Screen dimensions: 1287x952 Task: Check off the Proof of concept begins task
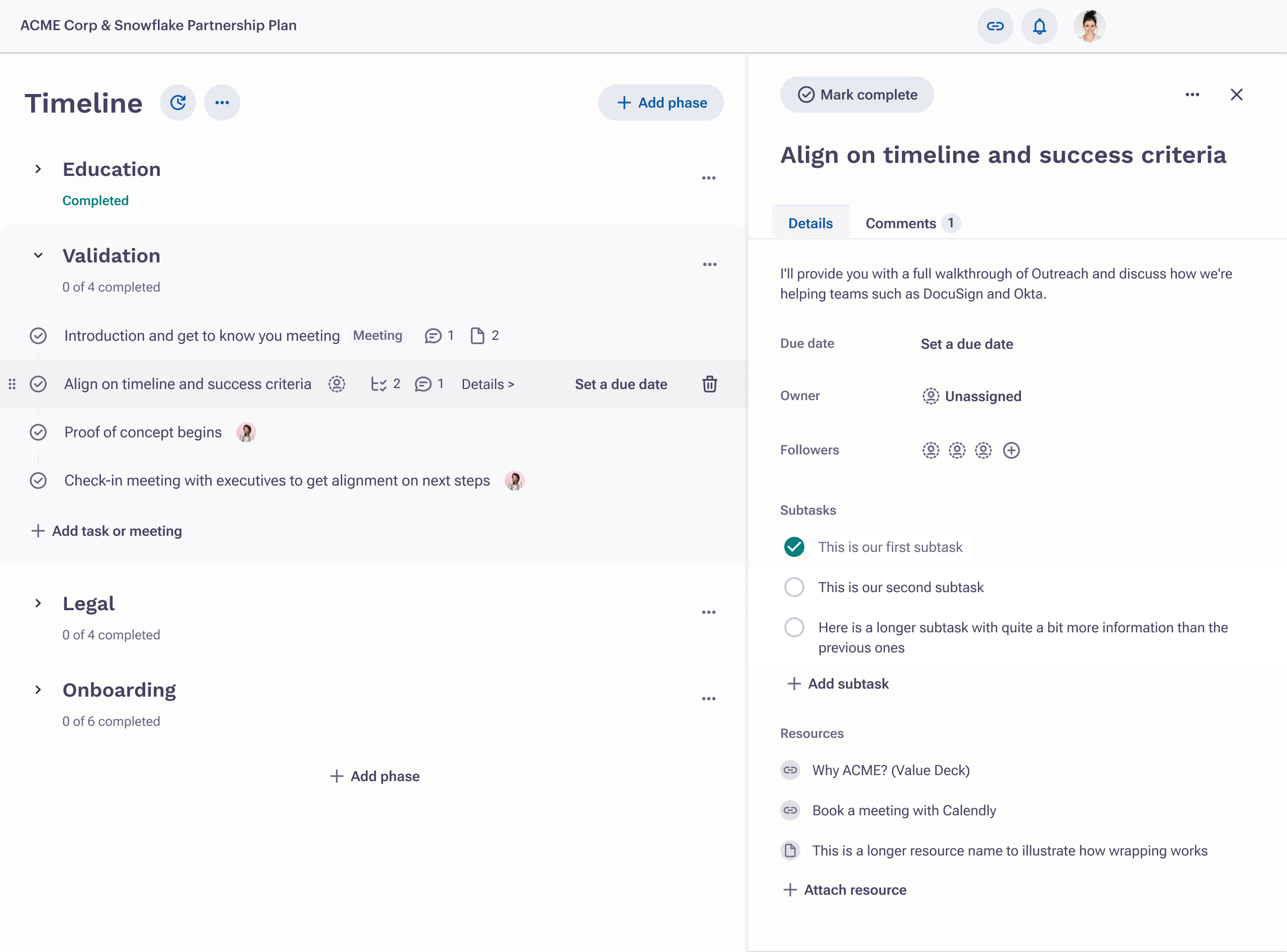[39, 432]
